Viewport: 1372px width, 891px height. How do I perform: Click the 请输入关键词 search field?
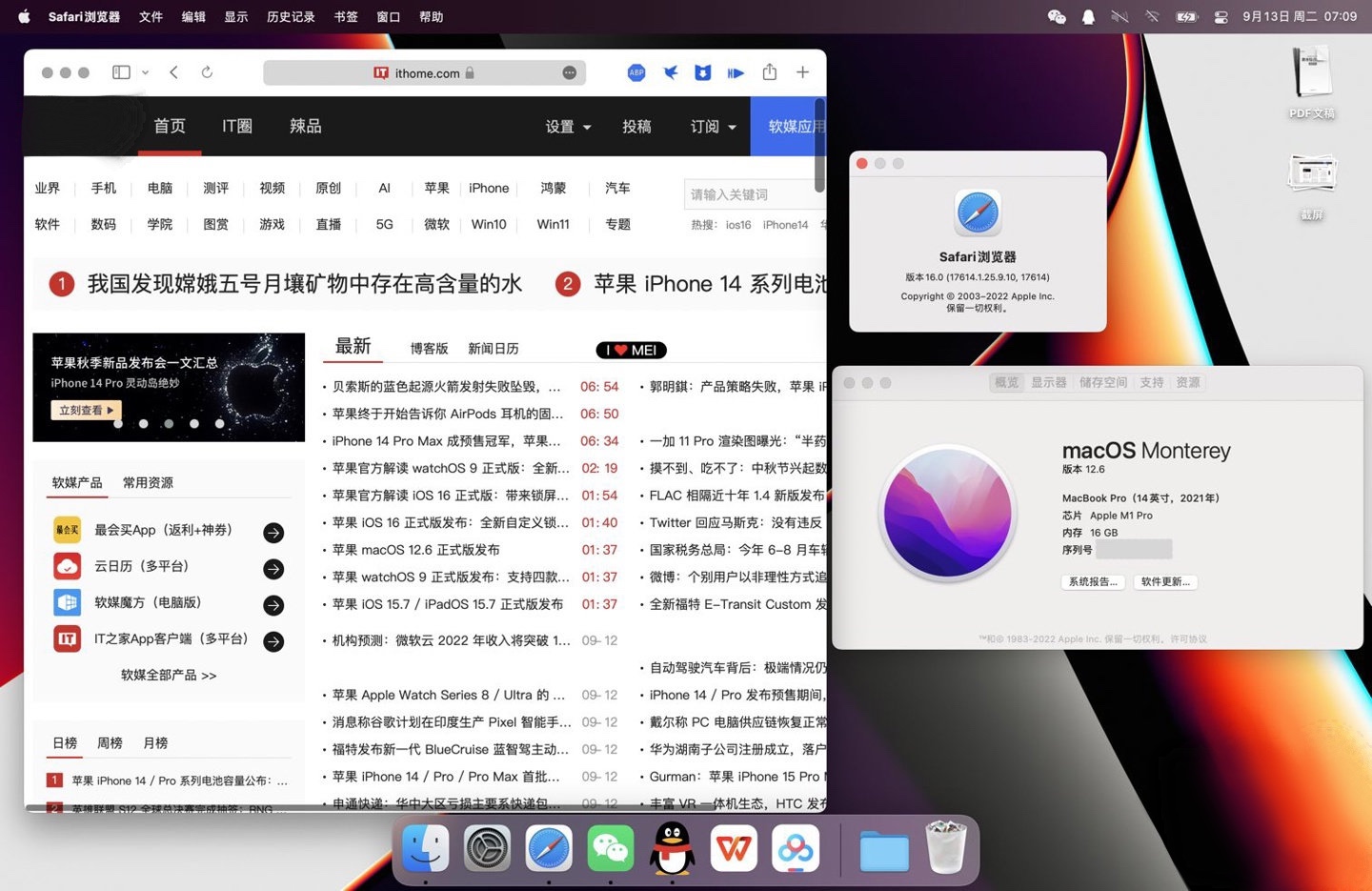(755, 194)
